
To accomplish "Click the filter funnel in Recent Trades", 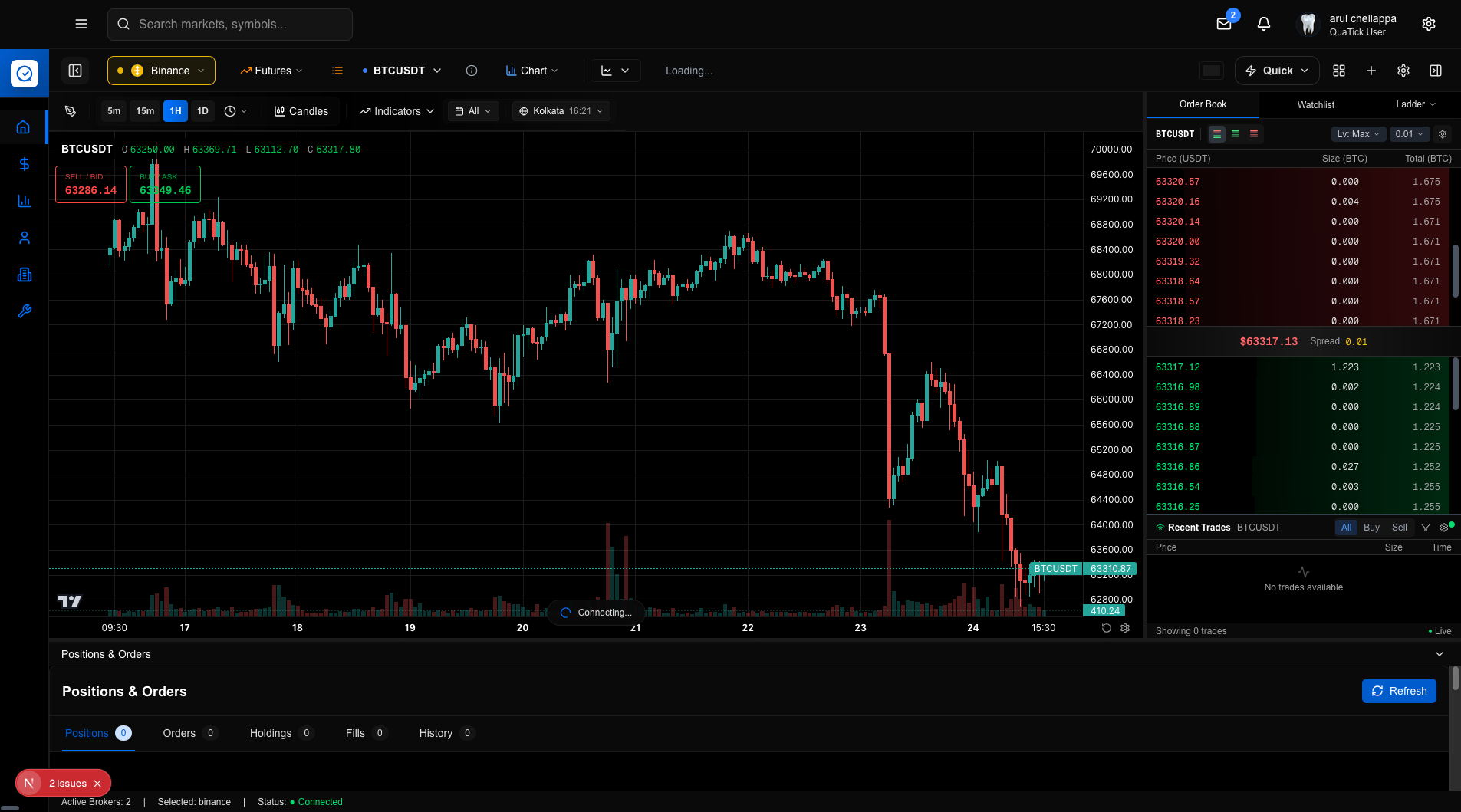I will pos(1425,528).
